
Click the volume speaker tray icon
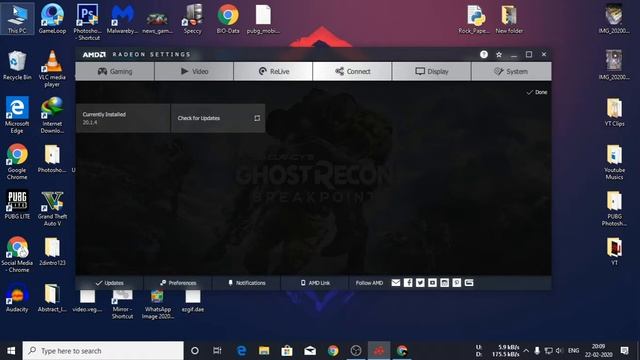(559, 351)
